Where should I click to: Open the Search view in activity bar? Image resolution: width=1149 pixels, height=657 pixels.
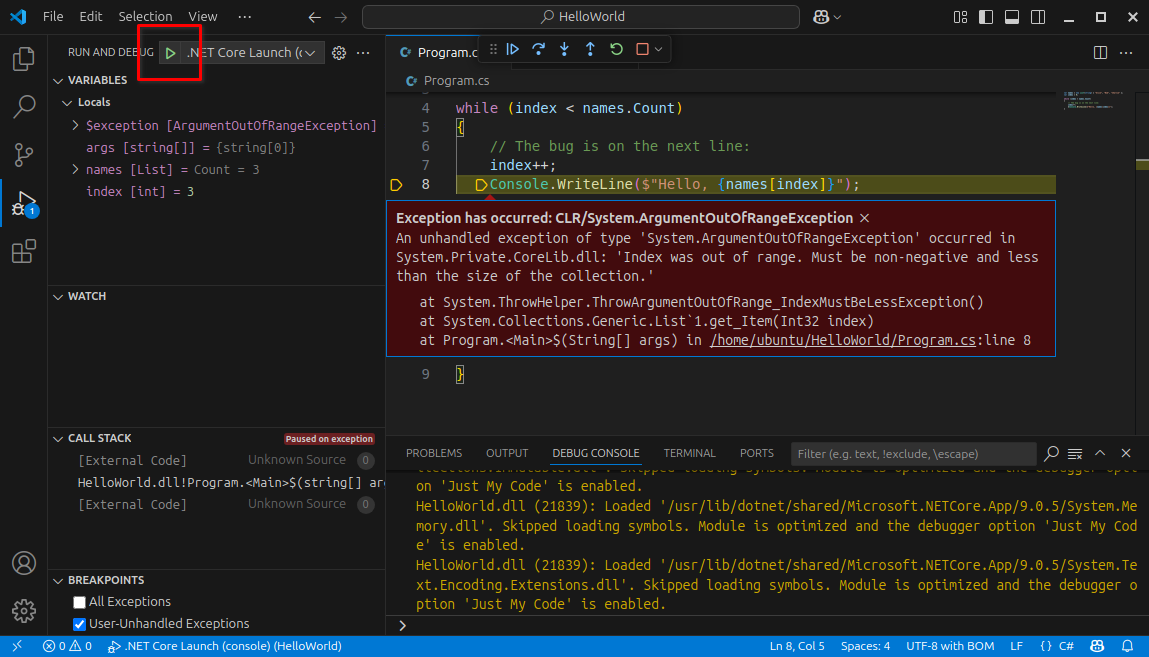point(23,107)
